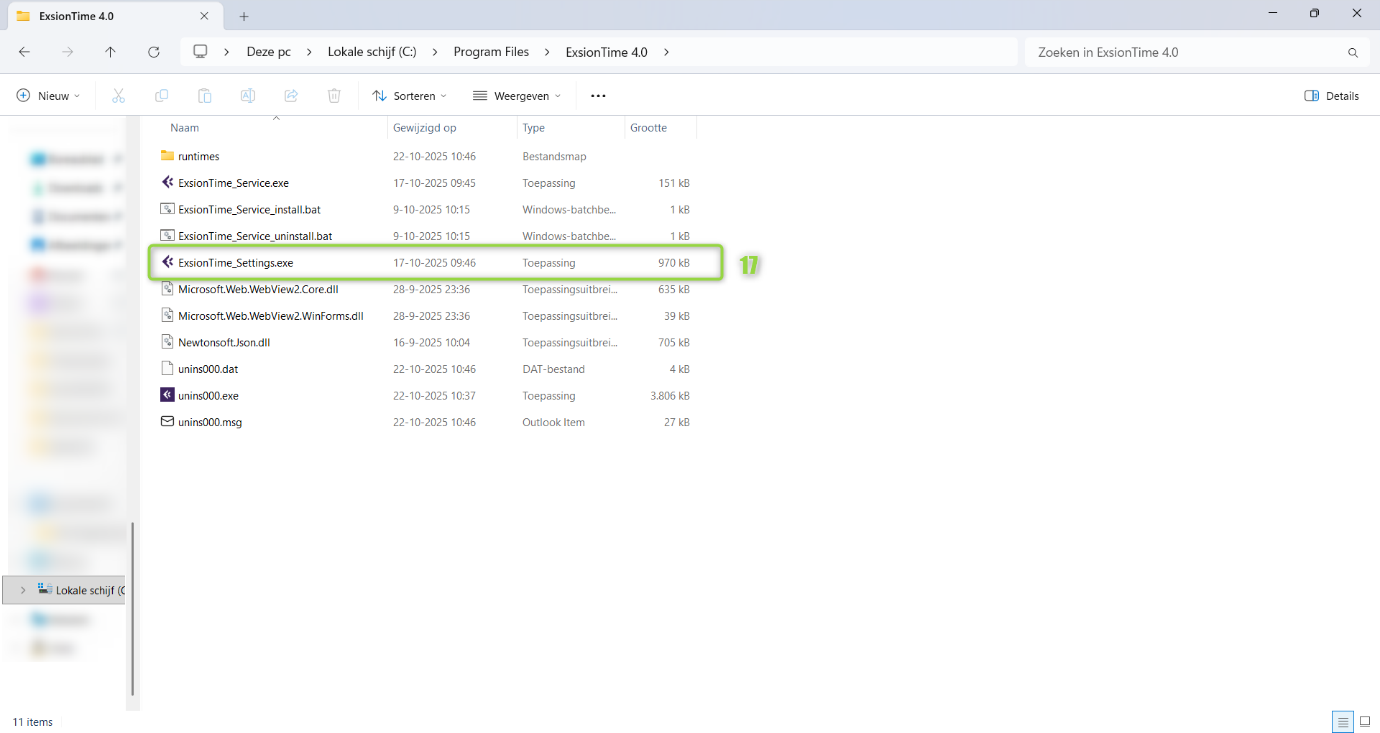Click the DAT-bestand type cell
Screen dimensions: 1380x733
tap(553, 369)
